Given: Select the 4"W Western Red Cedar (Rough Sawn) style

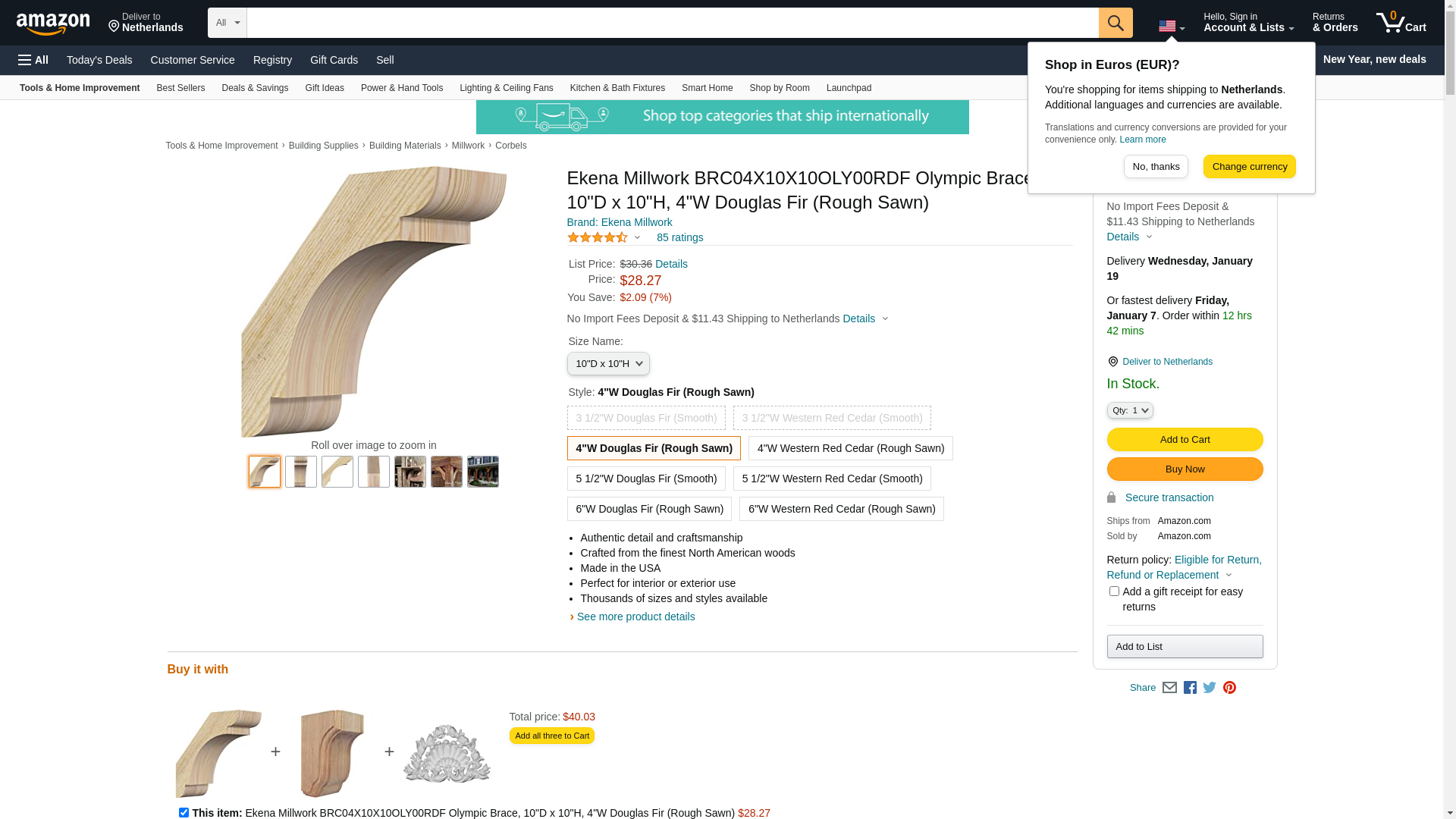Looking at the screenshot, I should point(850,448).
